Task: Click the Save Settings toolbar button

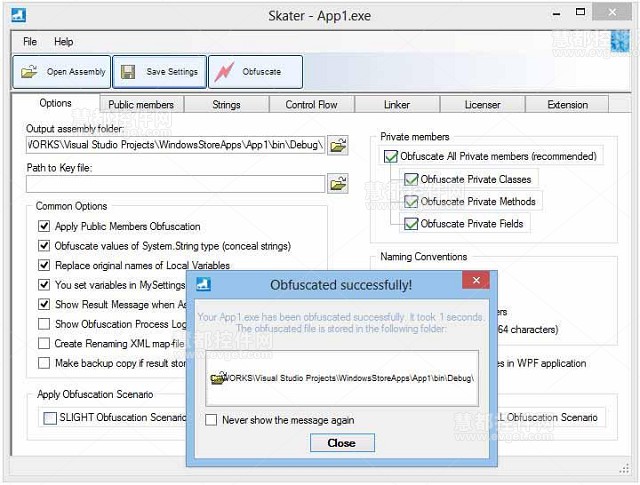Action: [x=160, y=72]
